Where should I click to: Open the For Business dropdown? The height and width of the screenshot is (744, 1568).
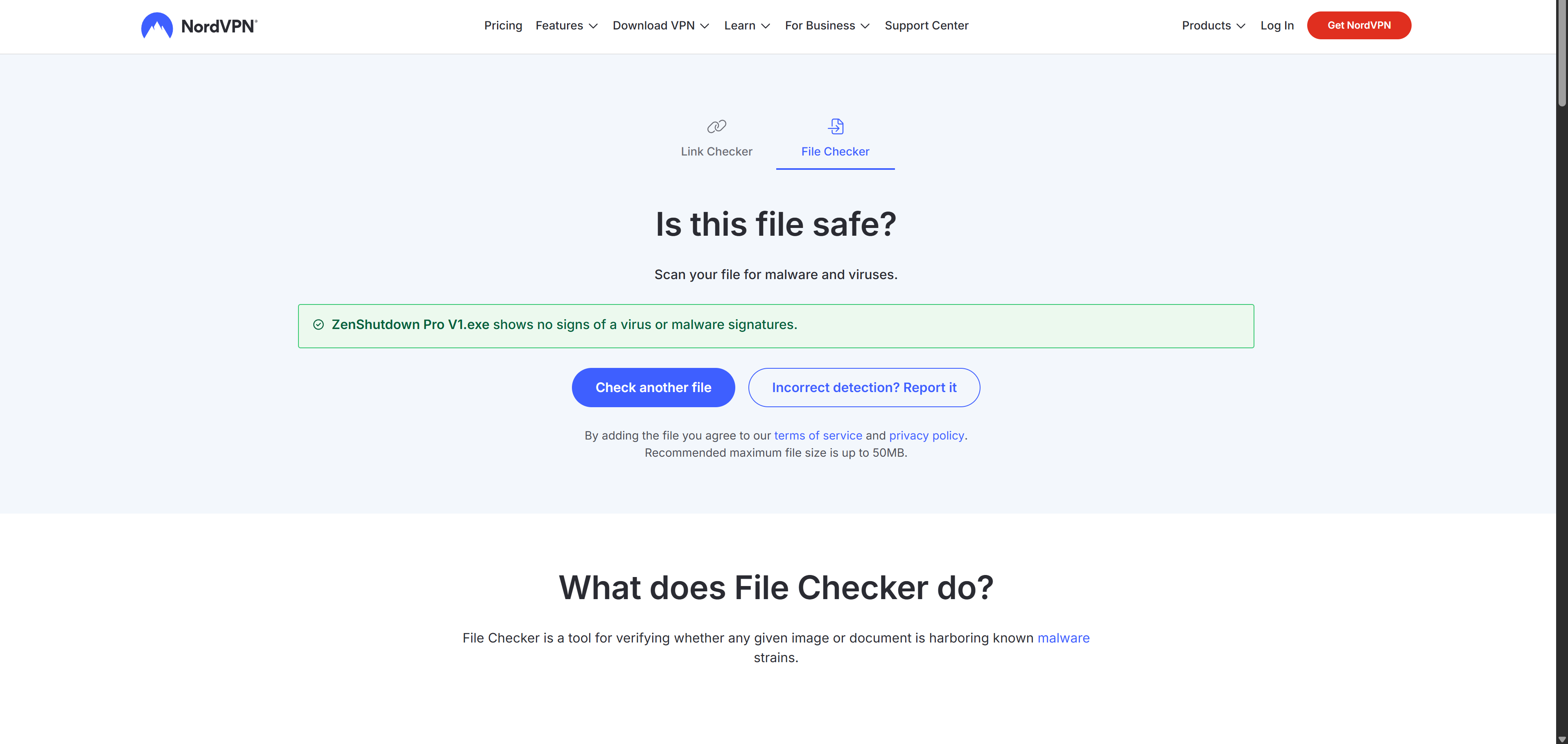point(827,25)
